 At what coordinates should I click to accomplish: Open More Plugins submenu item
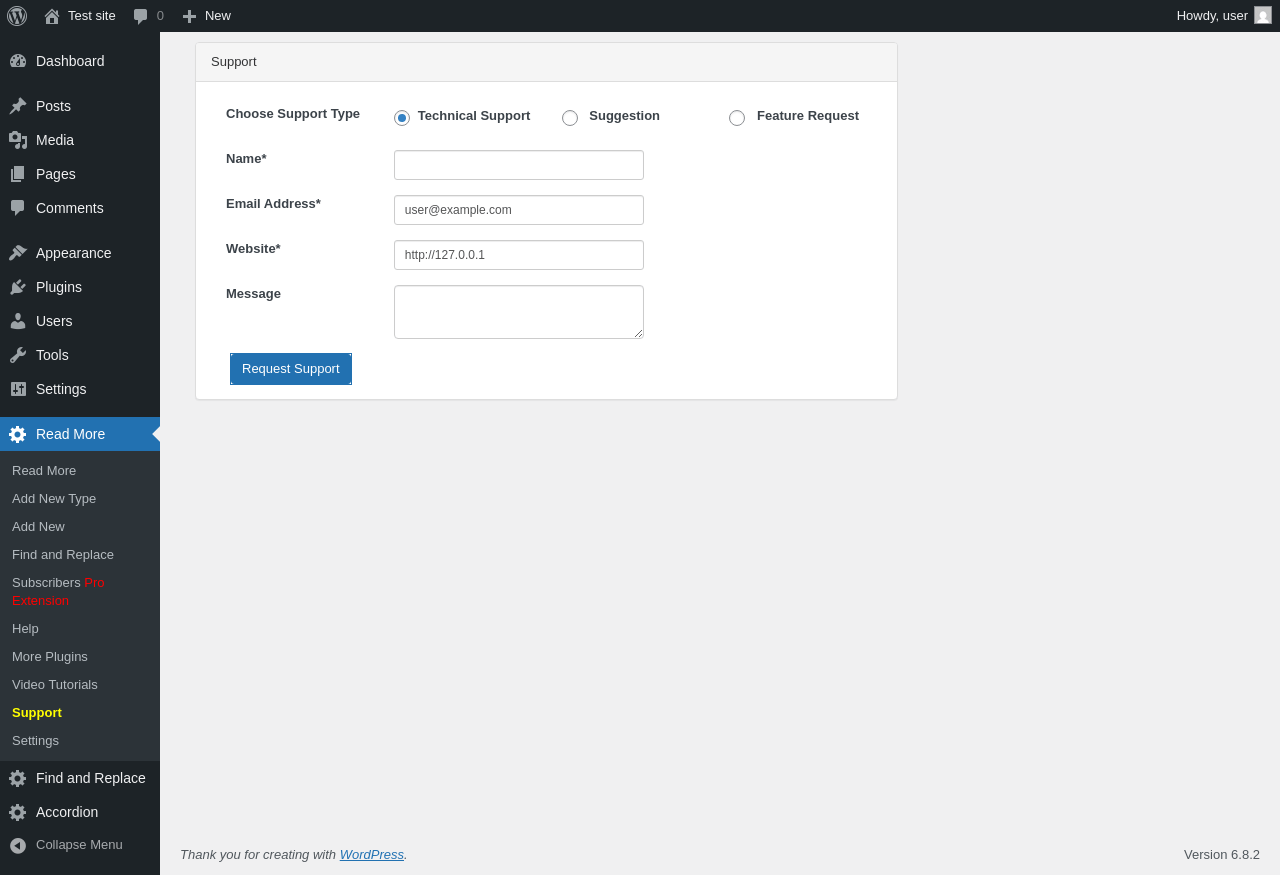tap(80, 657)
